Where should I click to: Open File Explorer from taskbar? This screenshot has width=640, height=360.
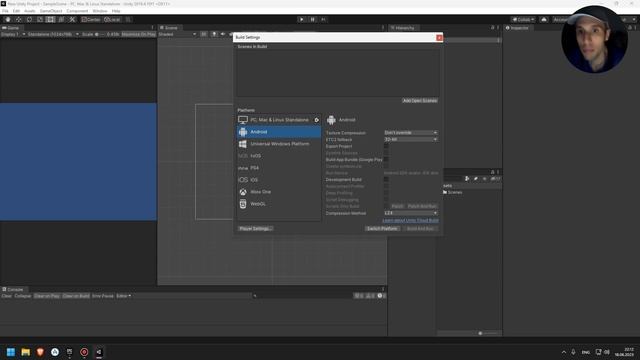[25, 352]
